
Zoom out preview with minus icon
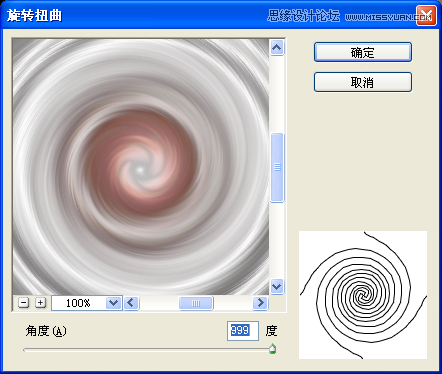point(23,303)
